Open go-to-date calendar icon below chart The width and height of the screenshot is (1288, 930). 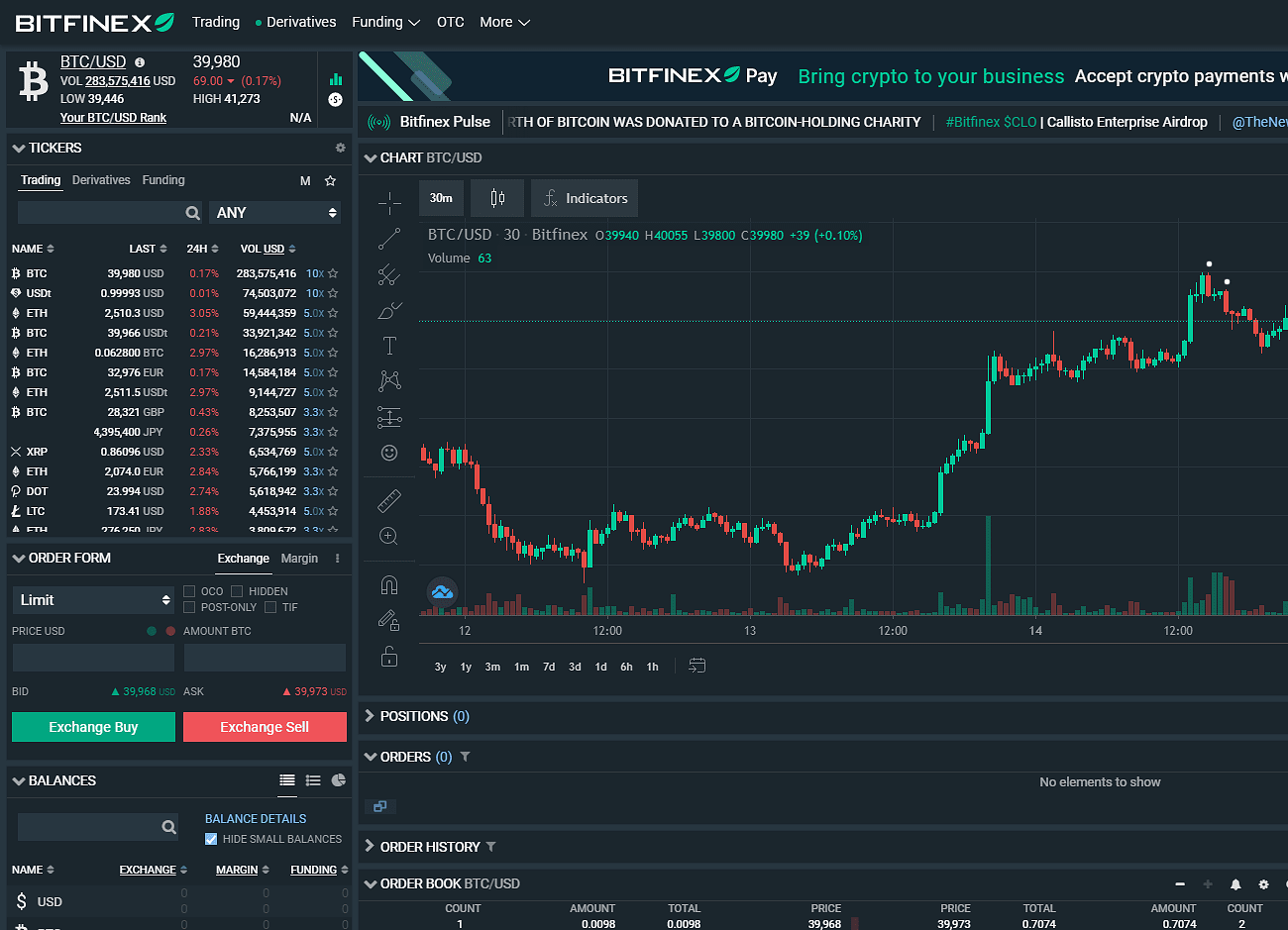[x=698, y=666]
